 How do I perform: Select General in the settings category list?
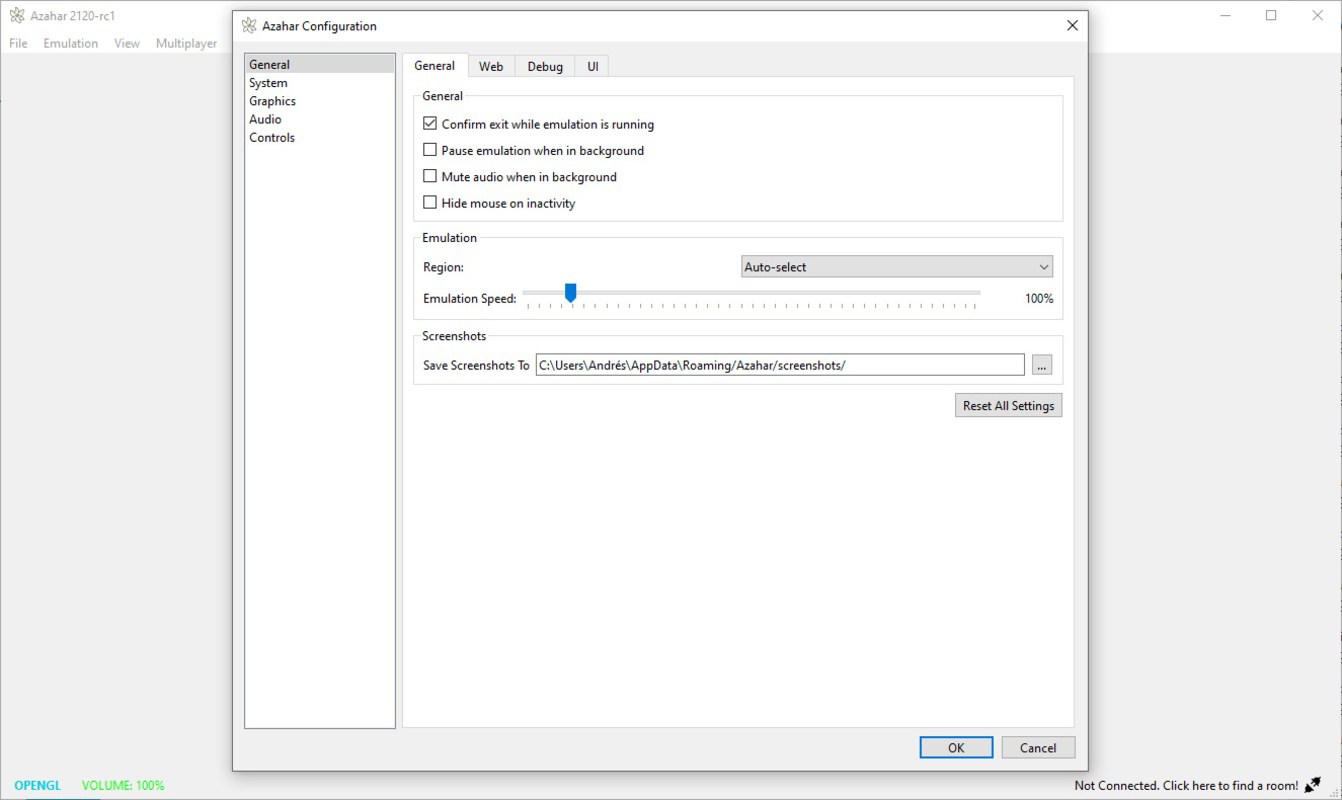tap(320, 65)
